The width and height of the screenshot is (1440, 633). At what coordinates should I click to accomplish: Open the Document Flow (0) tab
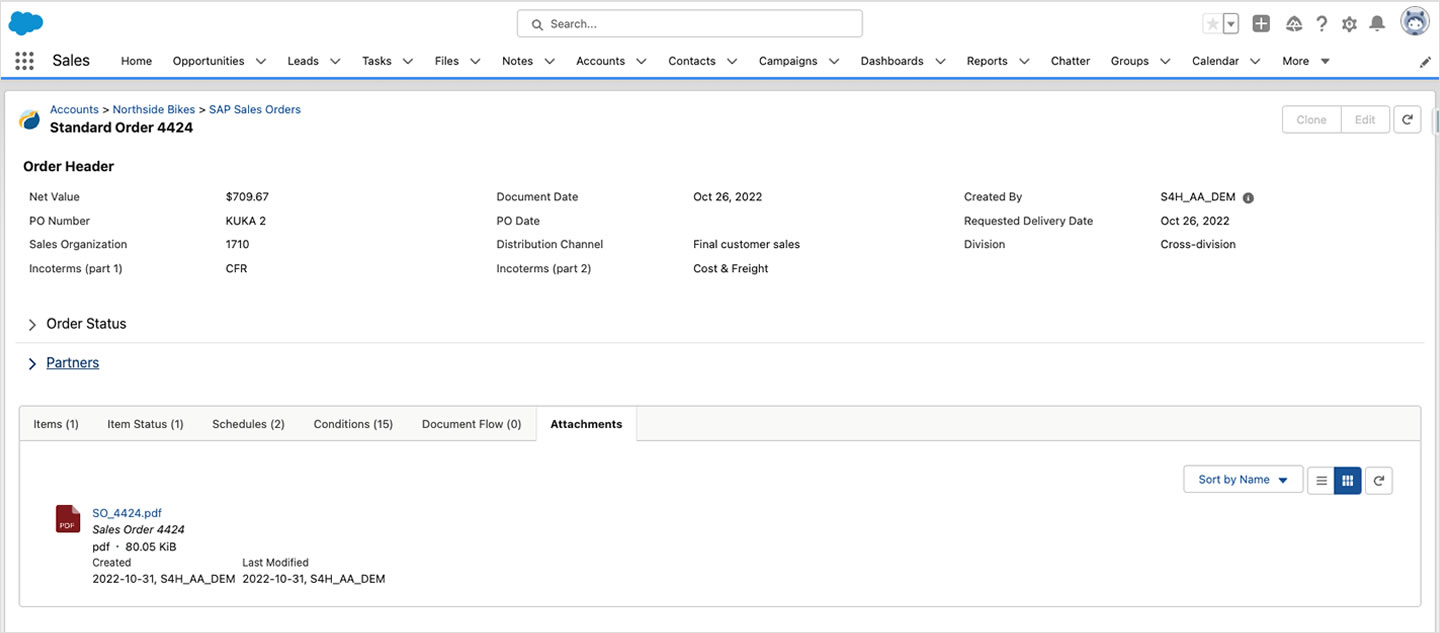471,424
